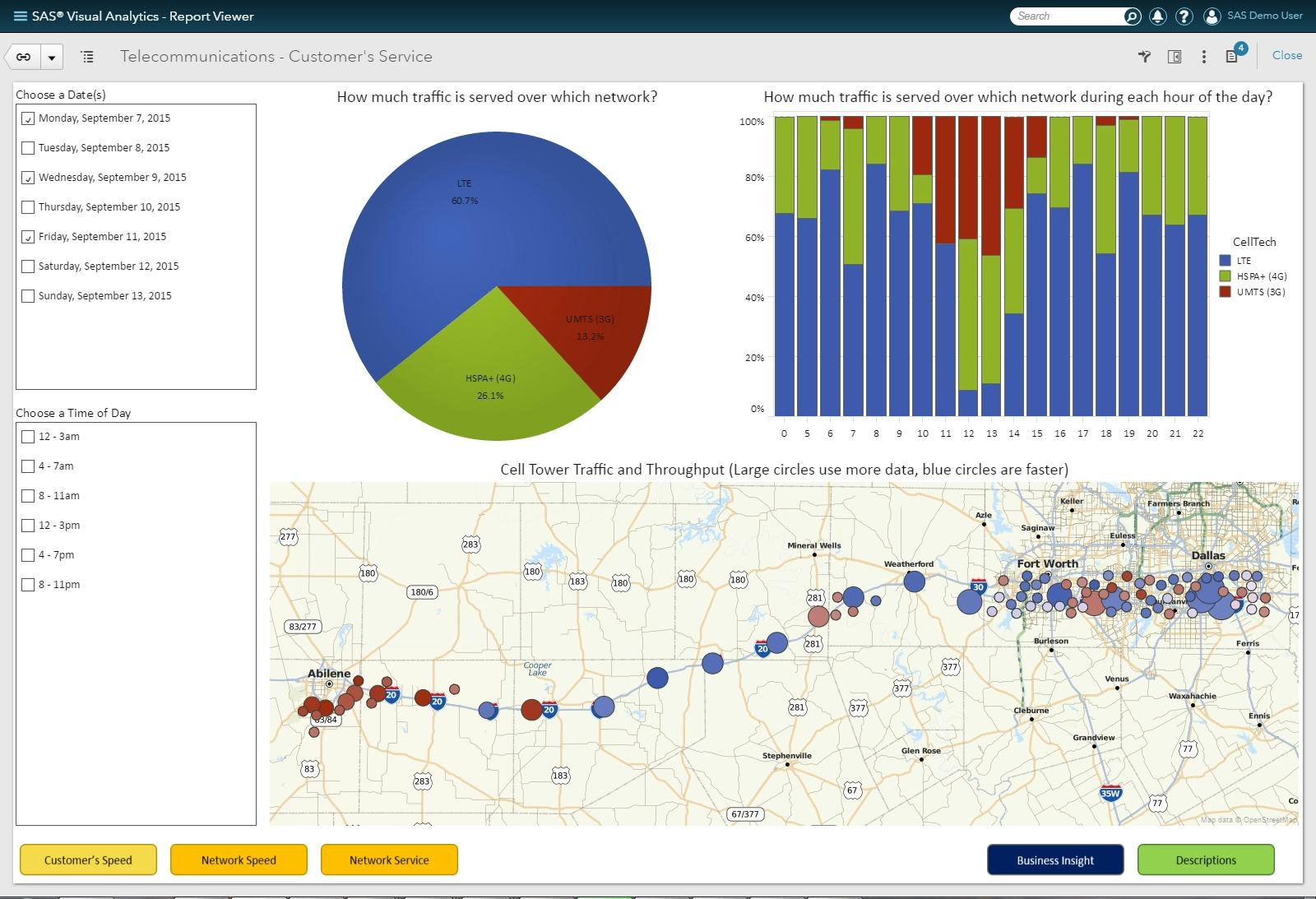
Task: Click the link back navigation icon
Action: point(24,57)
